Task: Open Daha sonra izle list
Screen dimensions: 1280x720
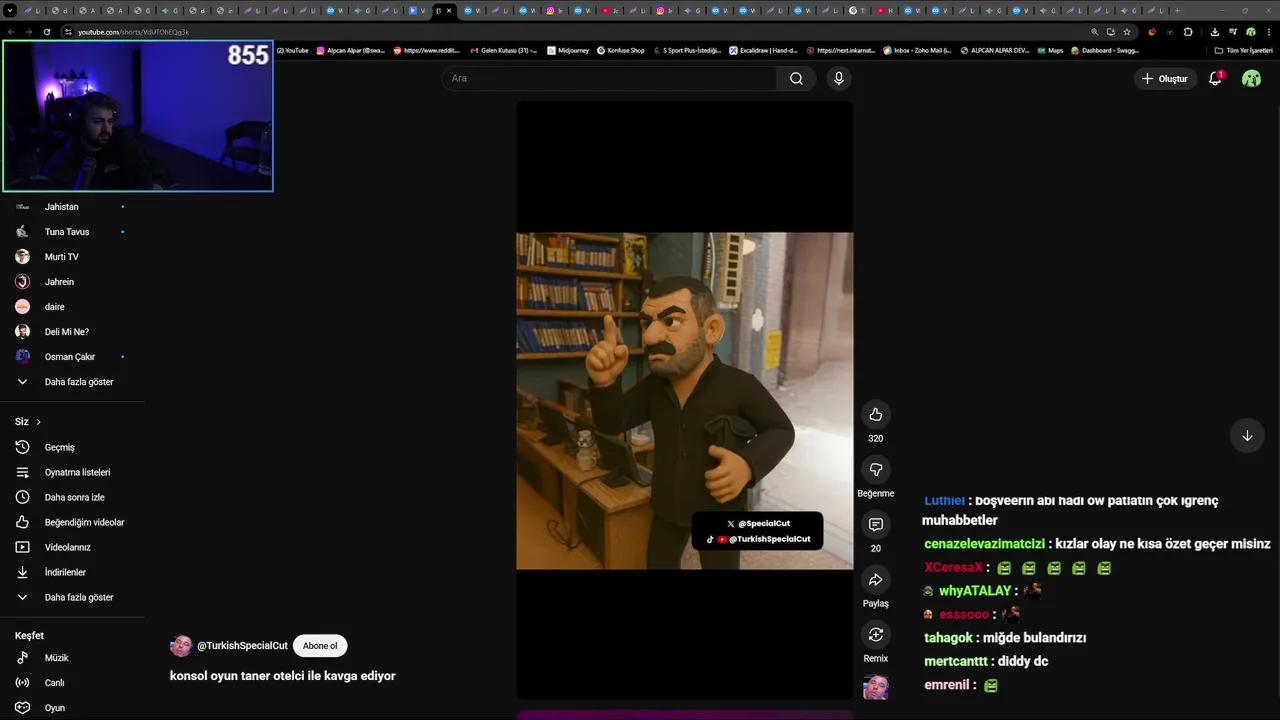Action: pos(72,497)
